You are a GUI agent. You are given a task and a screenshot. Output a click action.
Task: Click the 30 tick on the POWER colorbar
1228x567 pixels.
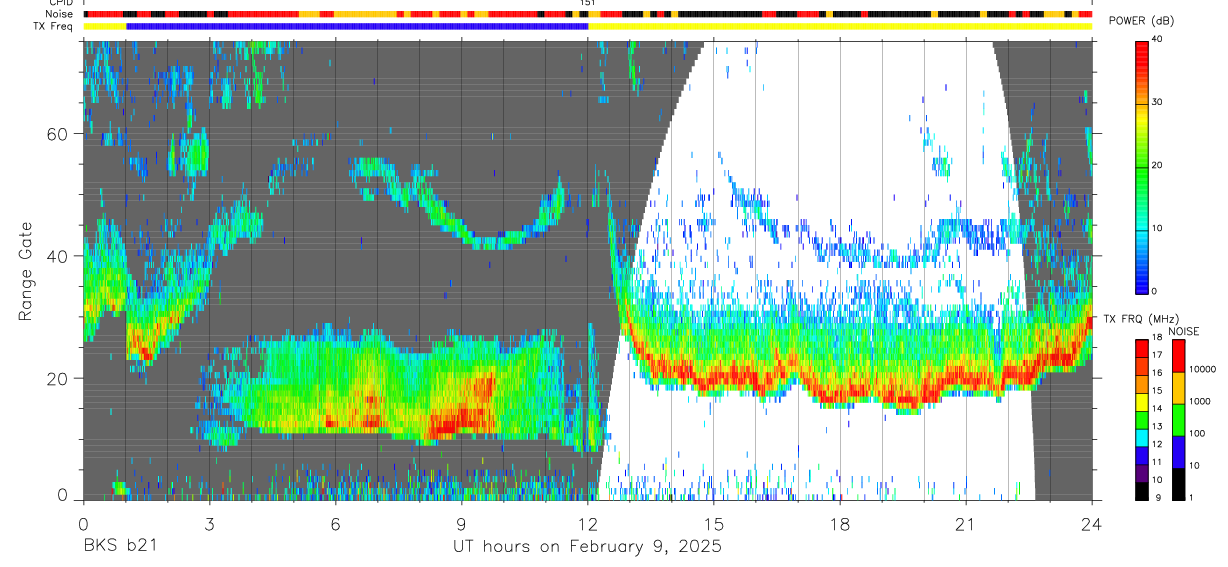coord(1157,102)
